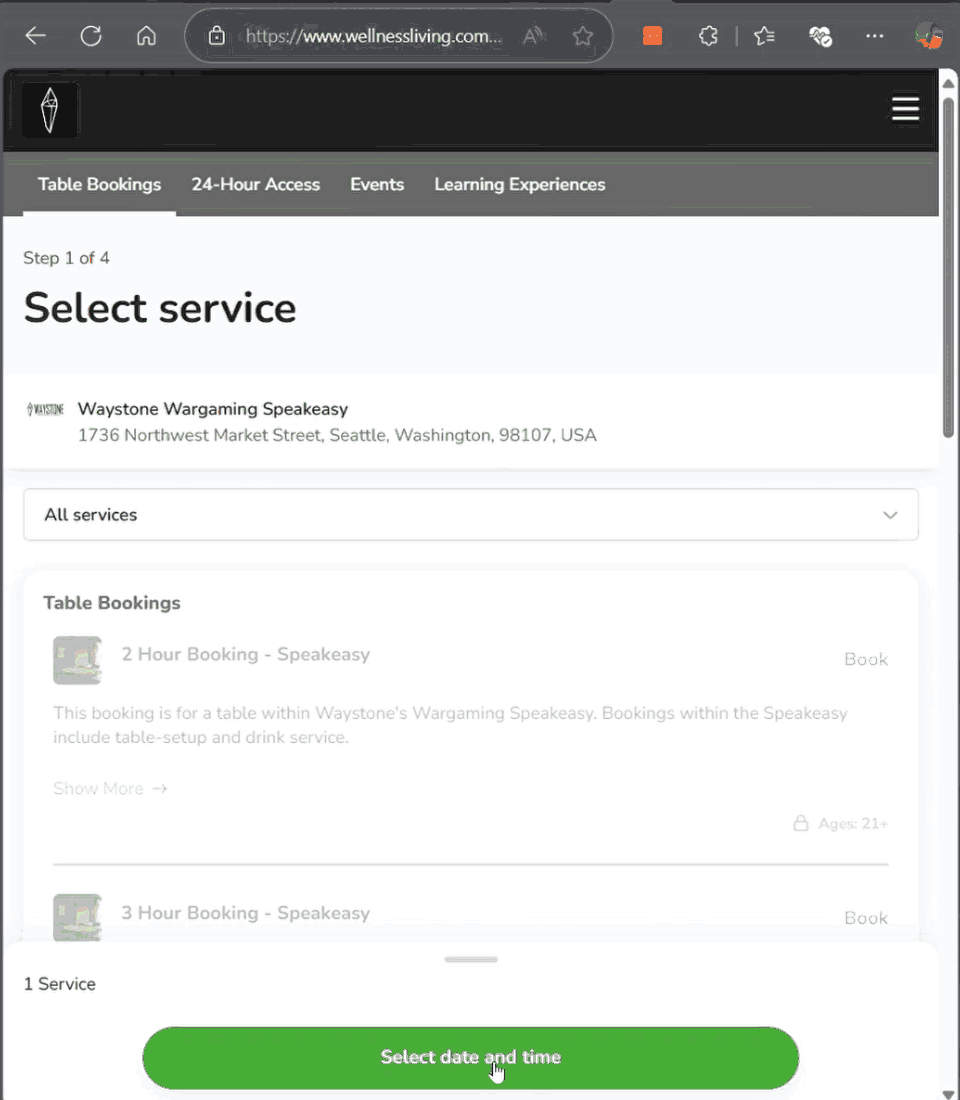
Task: Click the Table Bookings section heading
Action: click(x=112, y=603)
